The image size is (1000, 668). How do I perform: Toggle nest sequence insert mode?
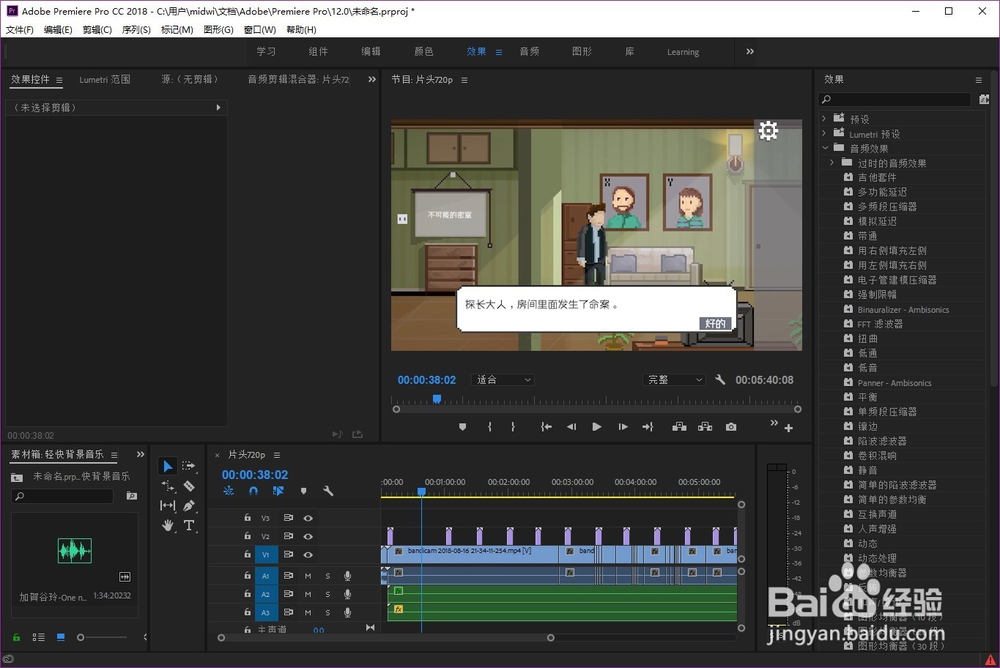pyautogui.click(x=228, y=491)
